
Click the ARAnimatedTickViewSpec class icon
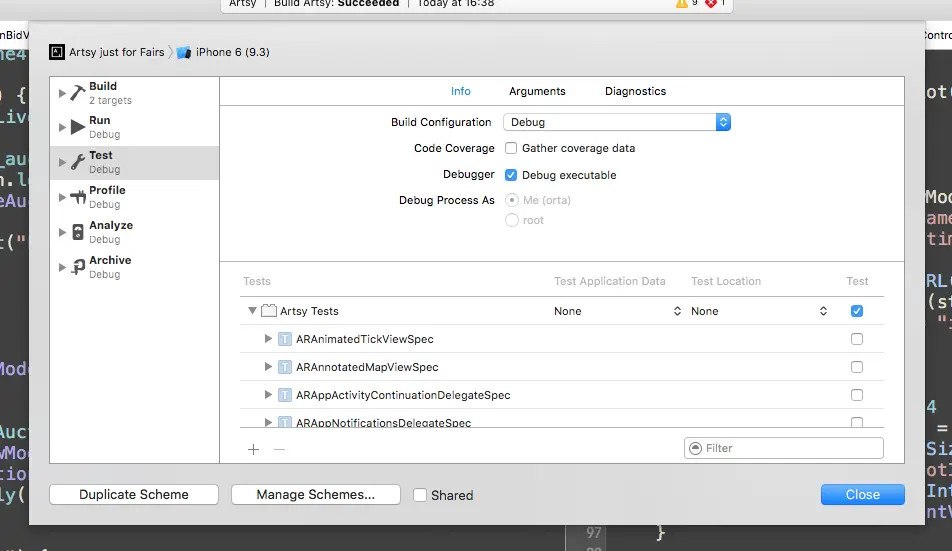[x=285, y=339]
